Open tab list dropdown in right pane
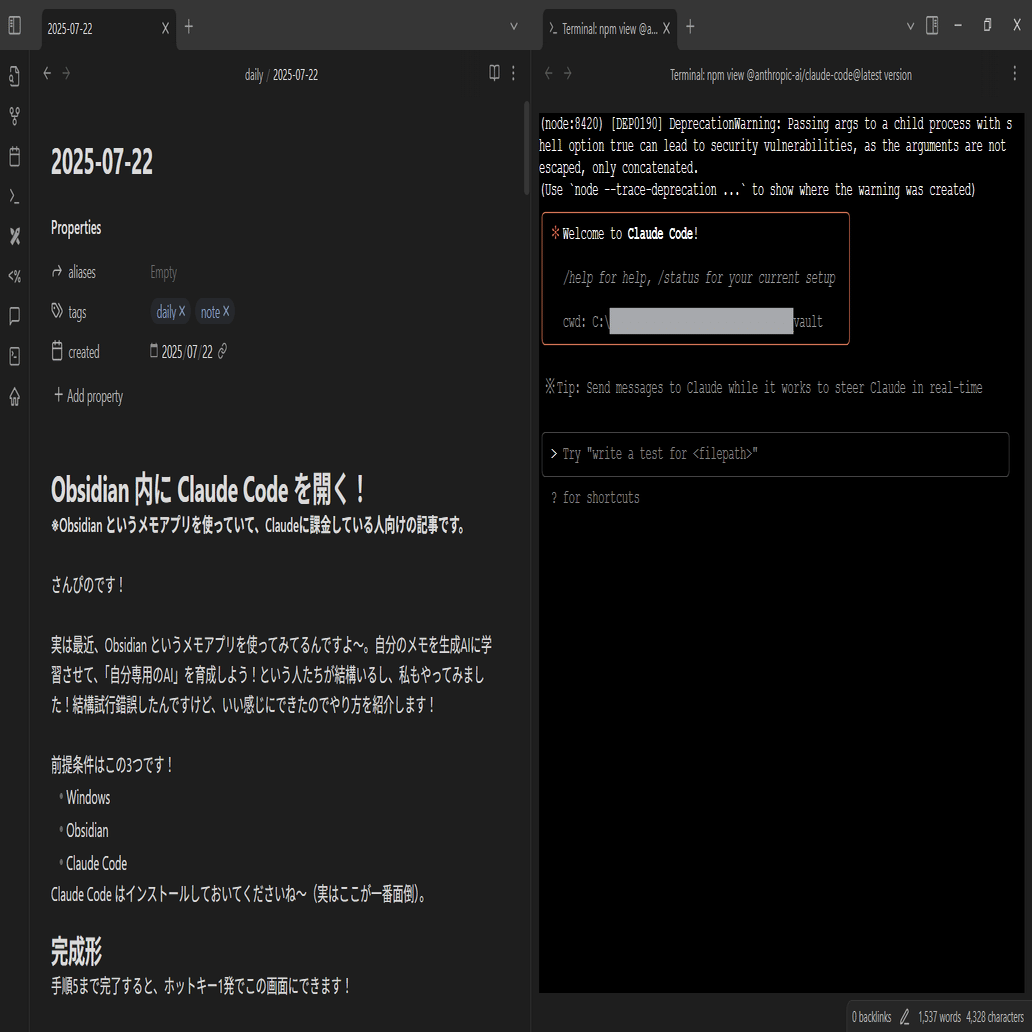This screenshot has height=1032, width=1032. click(910, 26)
